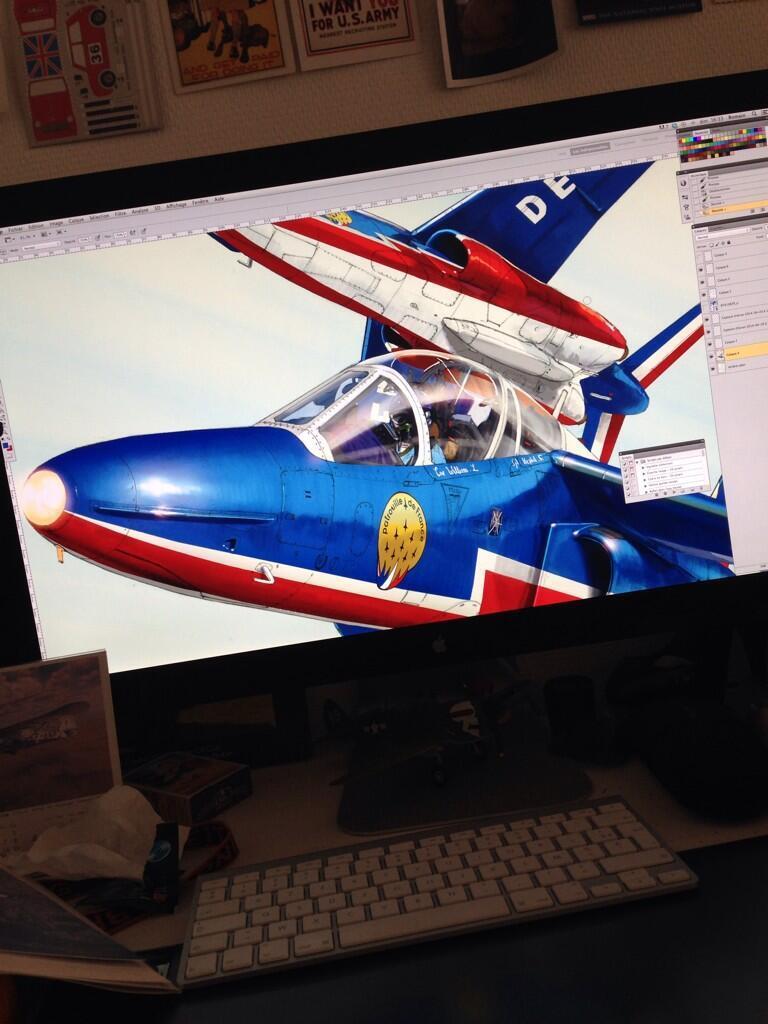Hide the highlighted selected layer eye icon
The height and width of the screenshot is (1024, 768).
pos(711,356)
